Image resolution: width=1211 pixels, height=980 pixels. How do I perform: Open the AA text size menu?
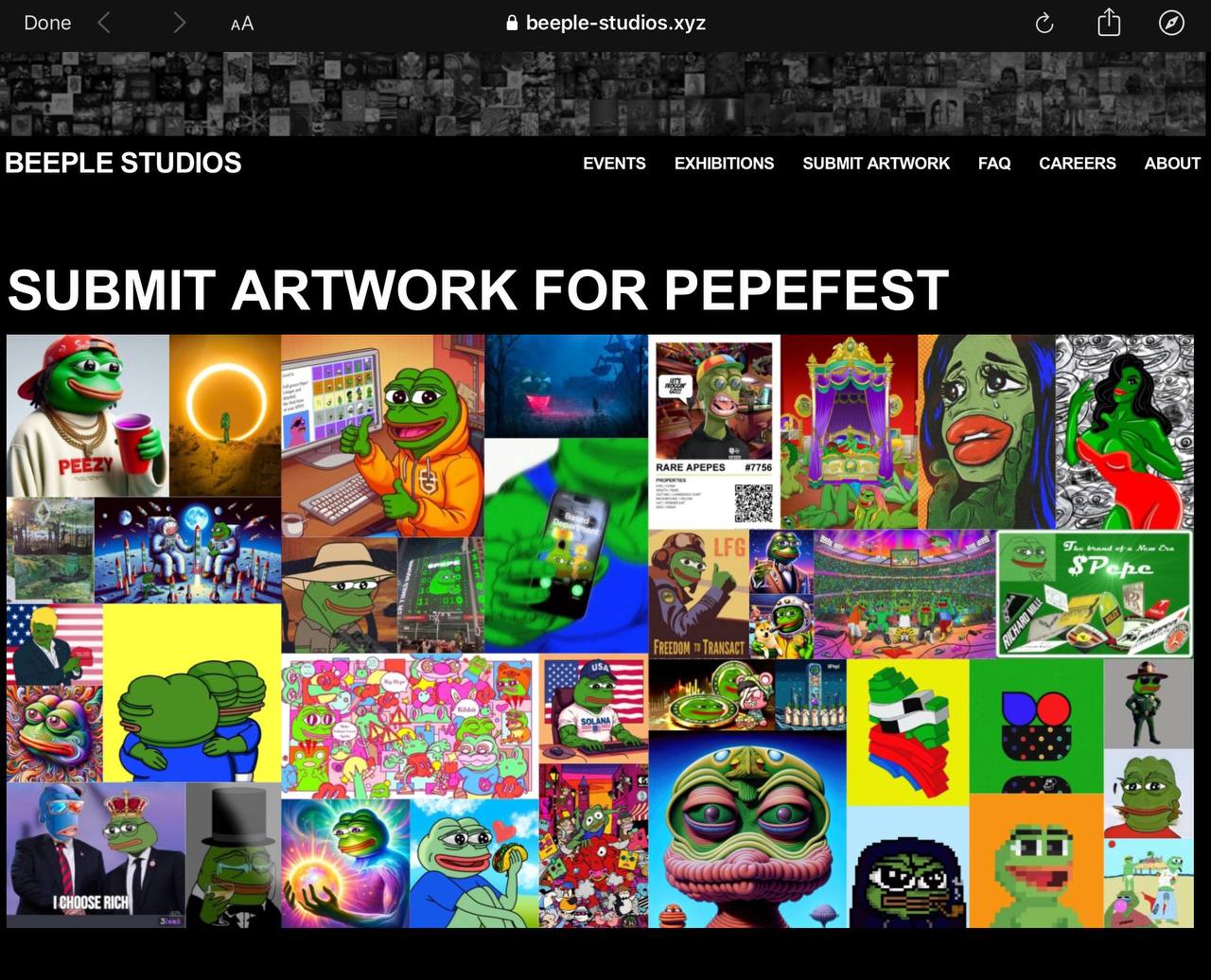[242, 24]
